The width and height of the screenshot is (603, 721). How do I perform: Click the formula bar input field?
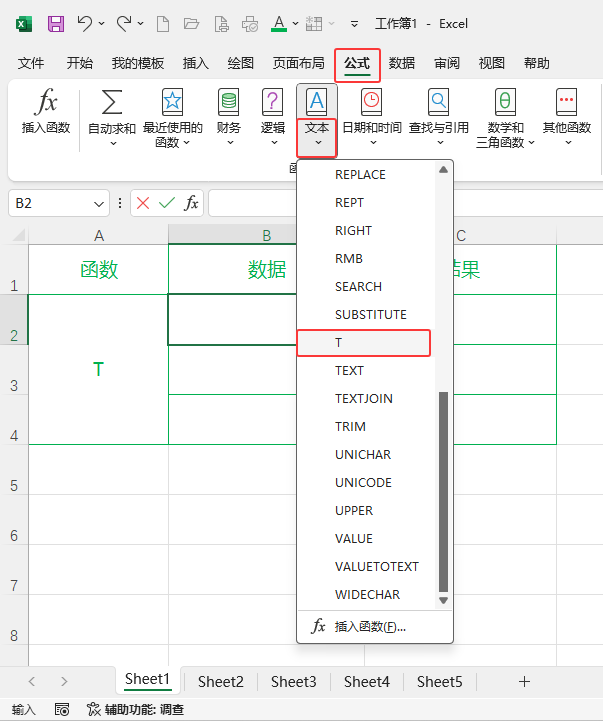pos(406,203)
